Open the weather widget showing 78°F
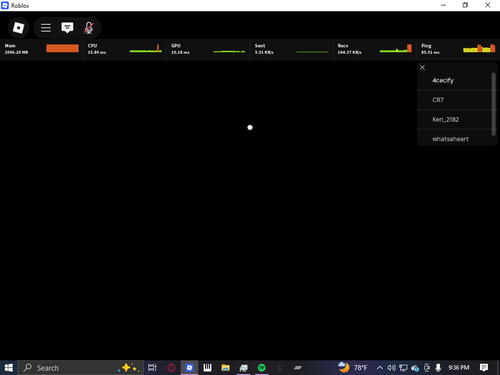This screenshot has width=500, height=375. coord(352,367)
